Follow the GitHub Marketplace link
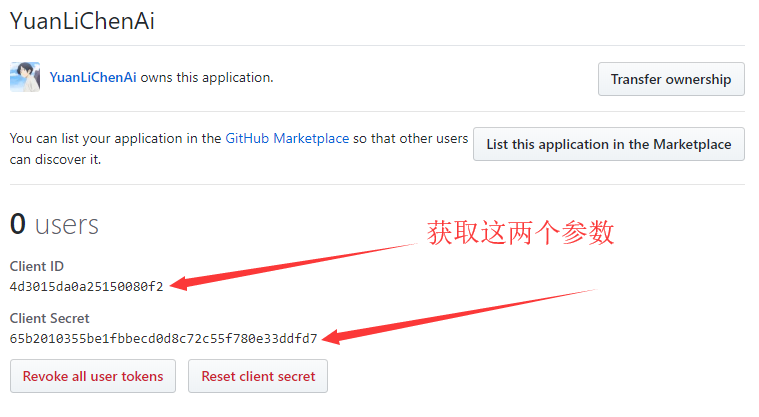 pyautogui.click(x=287, y=138)
